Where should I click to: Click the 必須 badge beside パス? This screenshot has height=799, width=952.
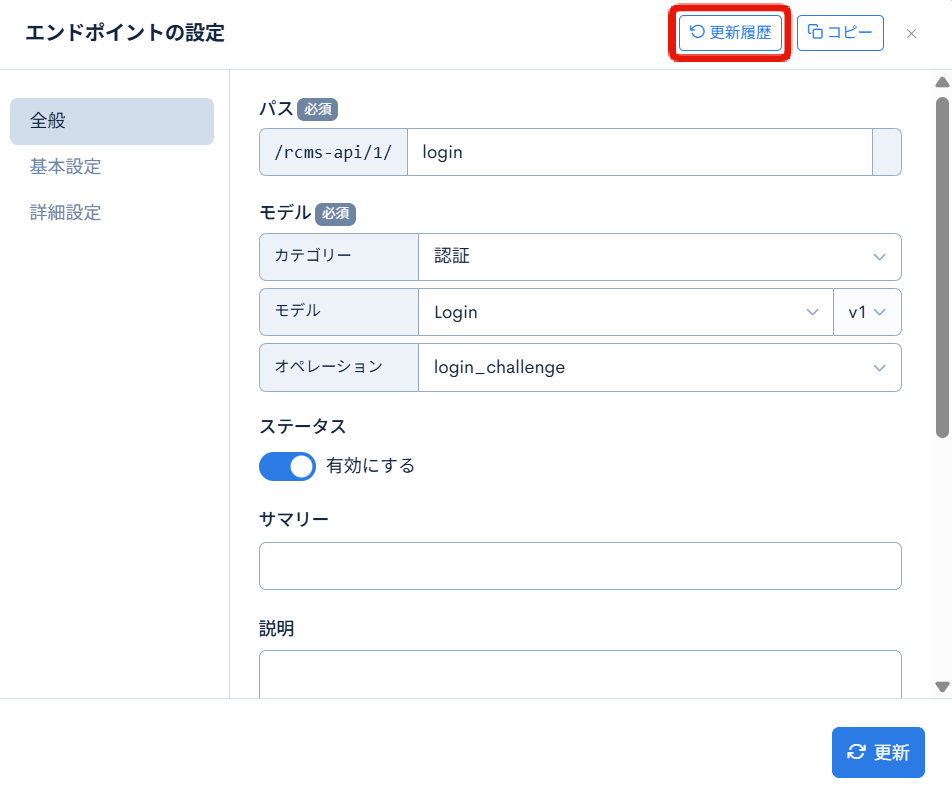317,109
